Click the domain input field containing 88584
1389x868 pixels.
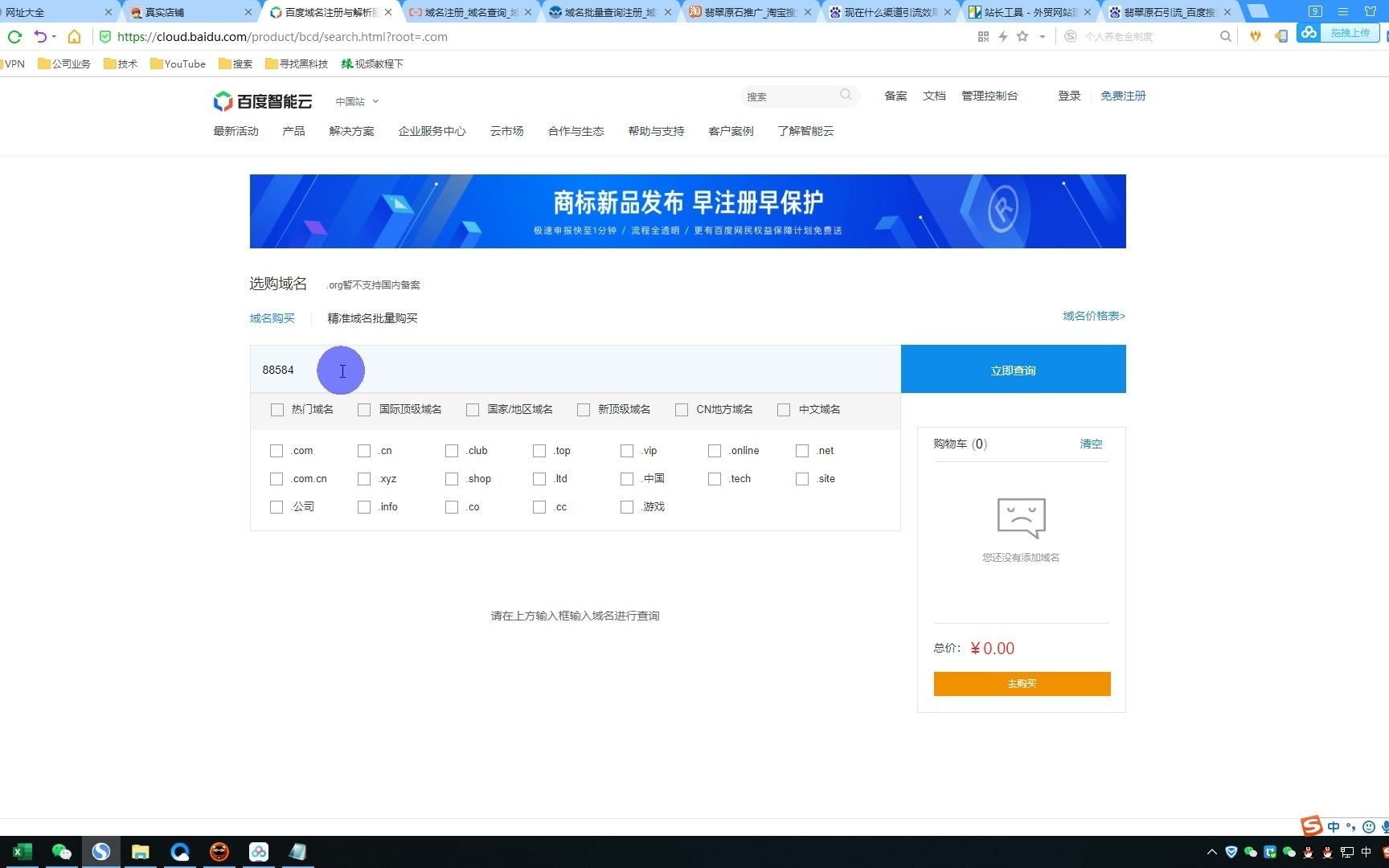click(x=576, y=369)
